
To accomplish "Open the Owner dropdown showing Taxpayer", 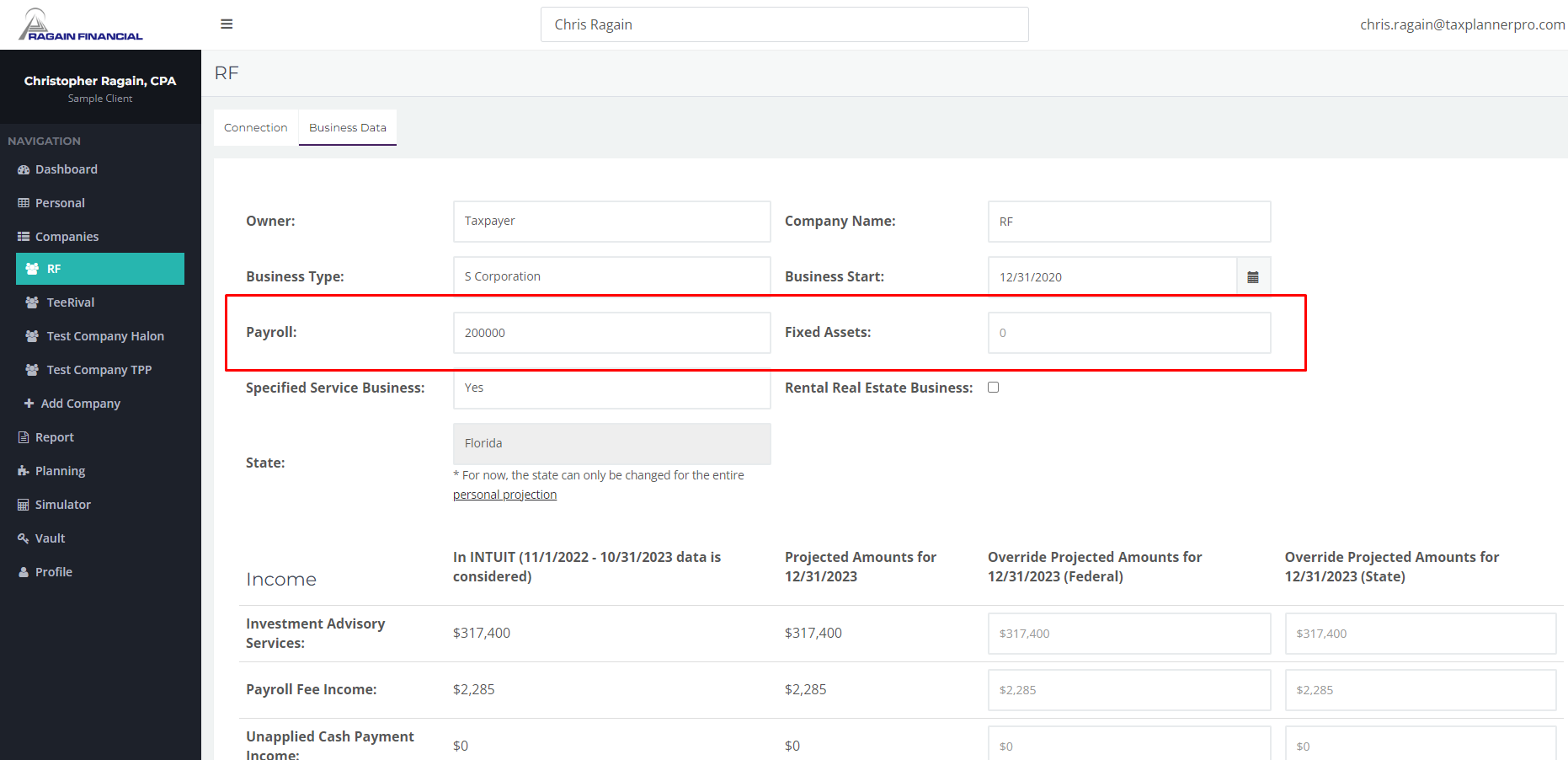I will [x=612, y=222].
